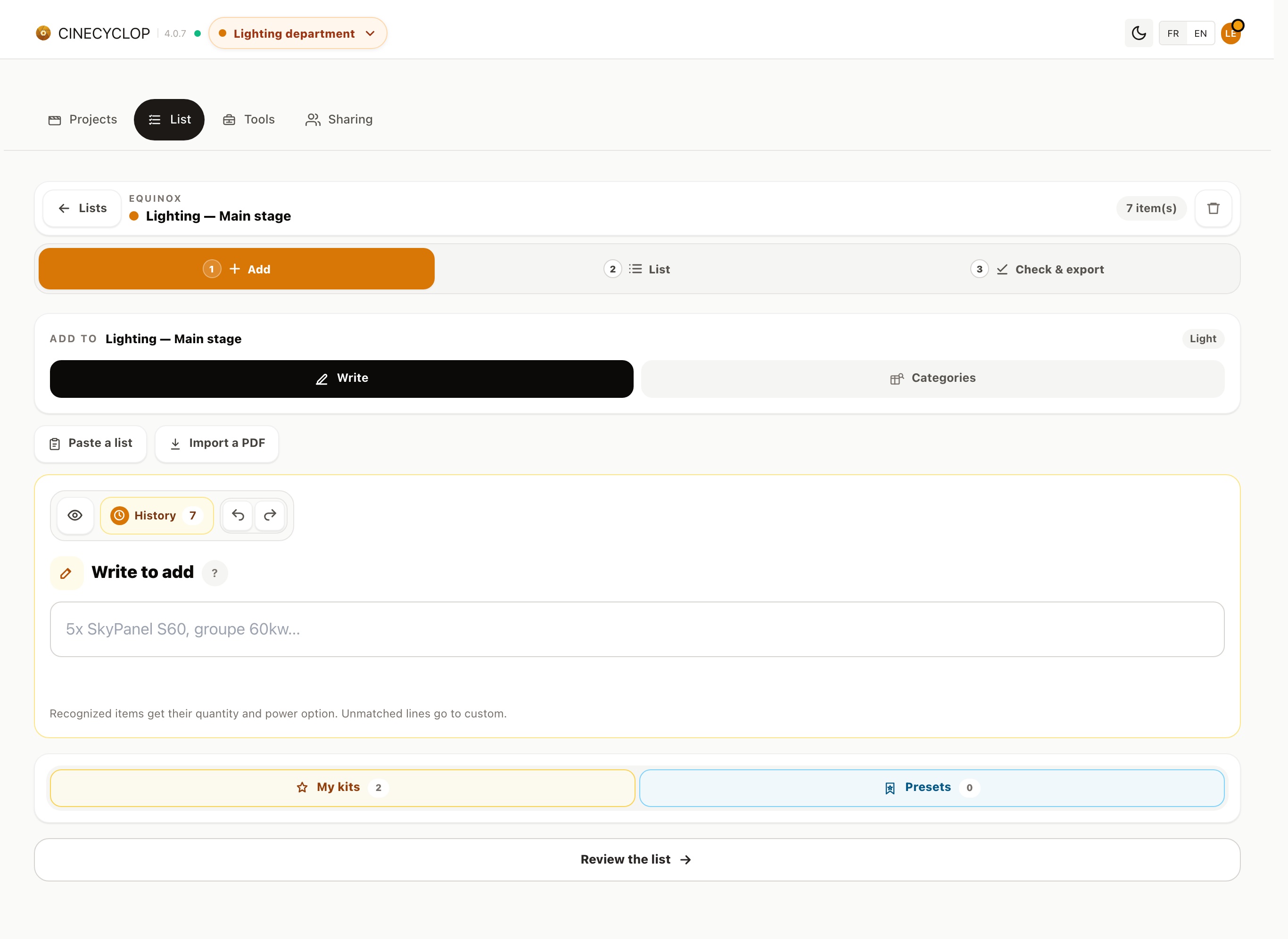Switch to Categories mode

[932, 379]
